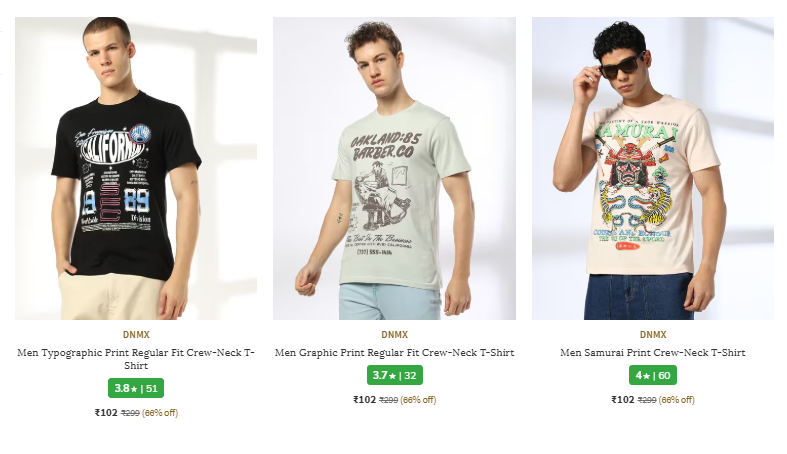Click DNMX brand under the green t-shirt
Viewport: 787px width, 454px height.
[x=394, y=335]
